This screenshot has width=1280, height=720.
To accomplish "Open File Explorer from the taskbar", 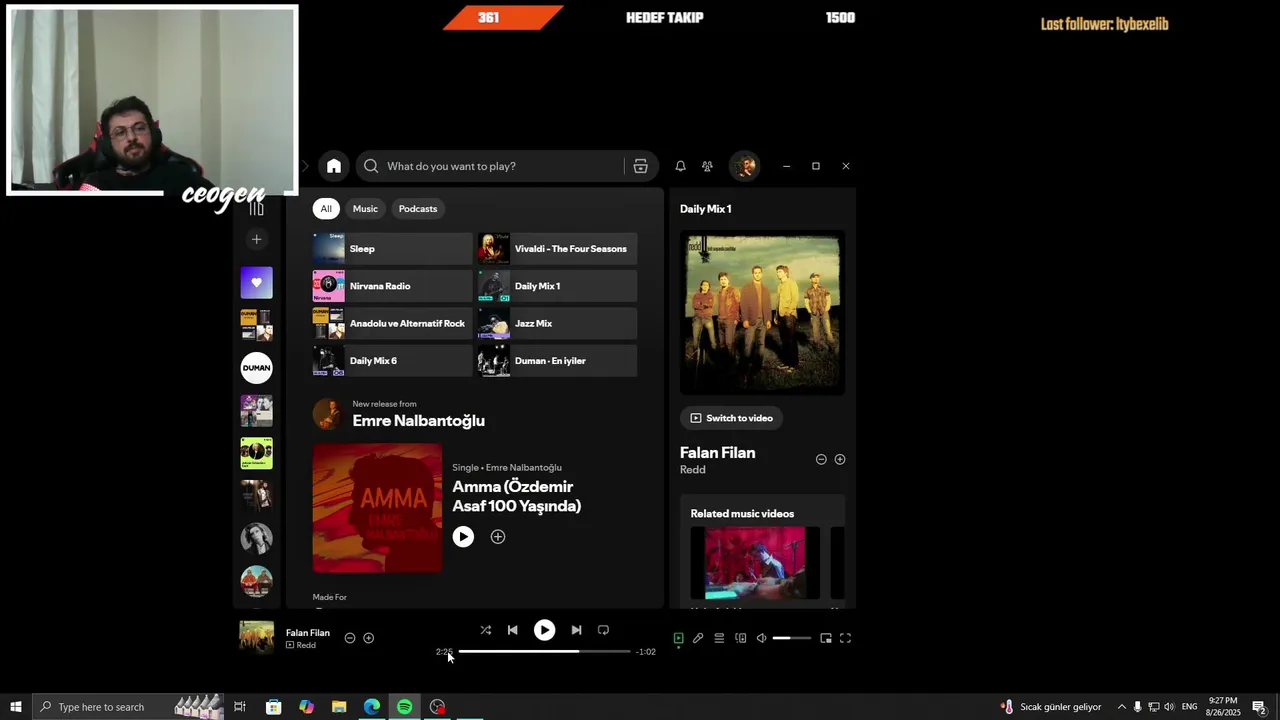I will click(339, 707).
